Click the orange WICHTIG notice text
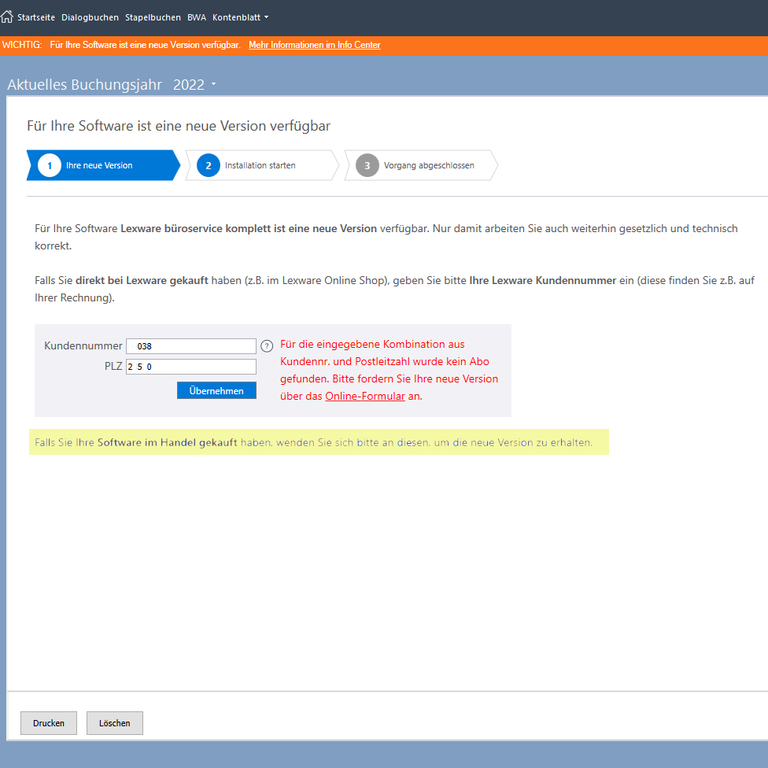Screen dimensions: 768x768 (121, 45)
